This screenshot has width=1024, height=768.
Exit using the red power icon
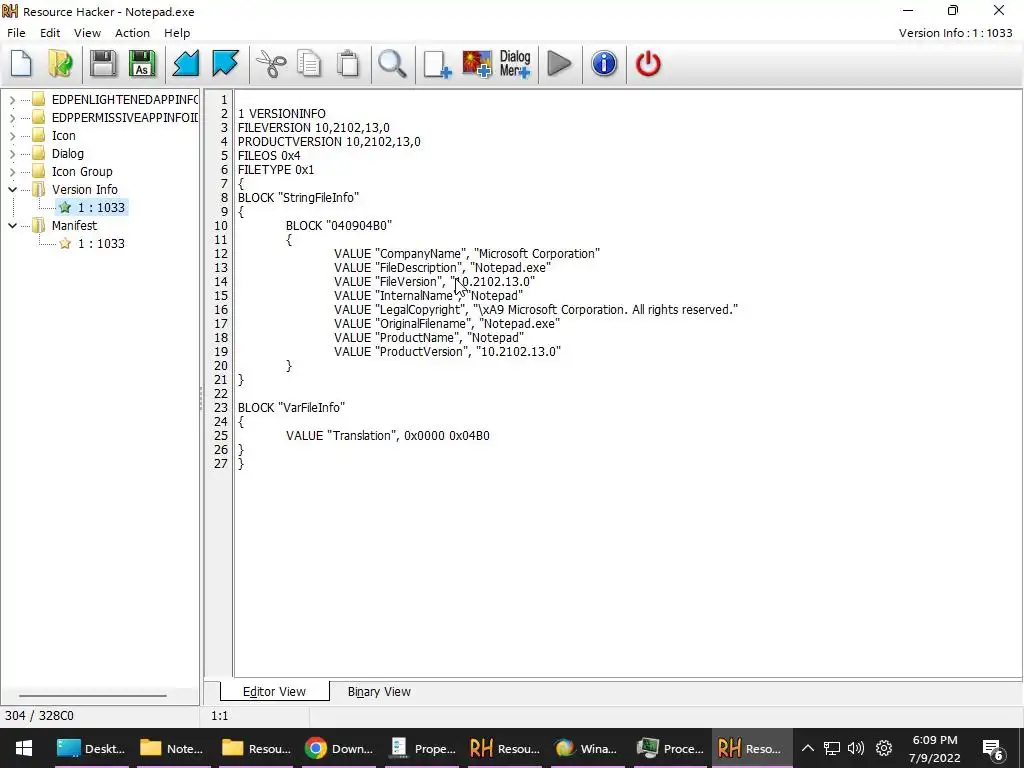(648, 64)
